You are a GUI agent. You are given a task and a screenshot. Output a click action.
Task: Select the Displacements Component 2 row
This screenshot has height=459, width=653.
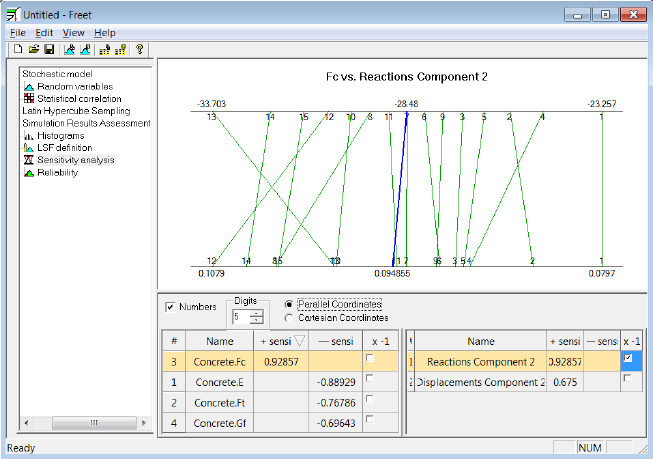coord(524,382)
